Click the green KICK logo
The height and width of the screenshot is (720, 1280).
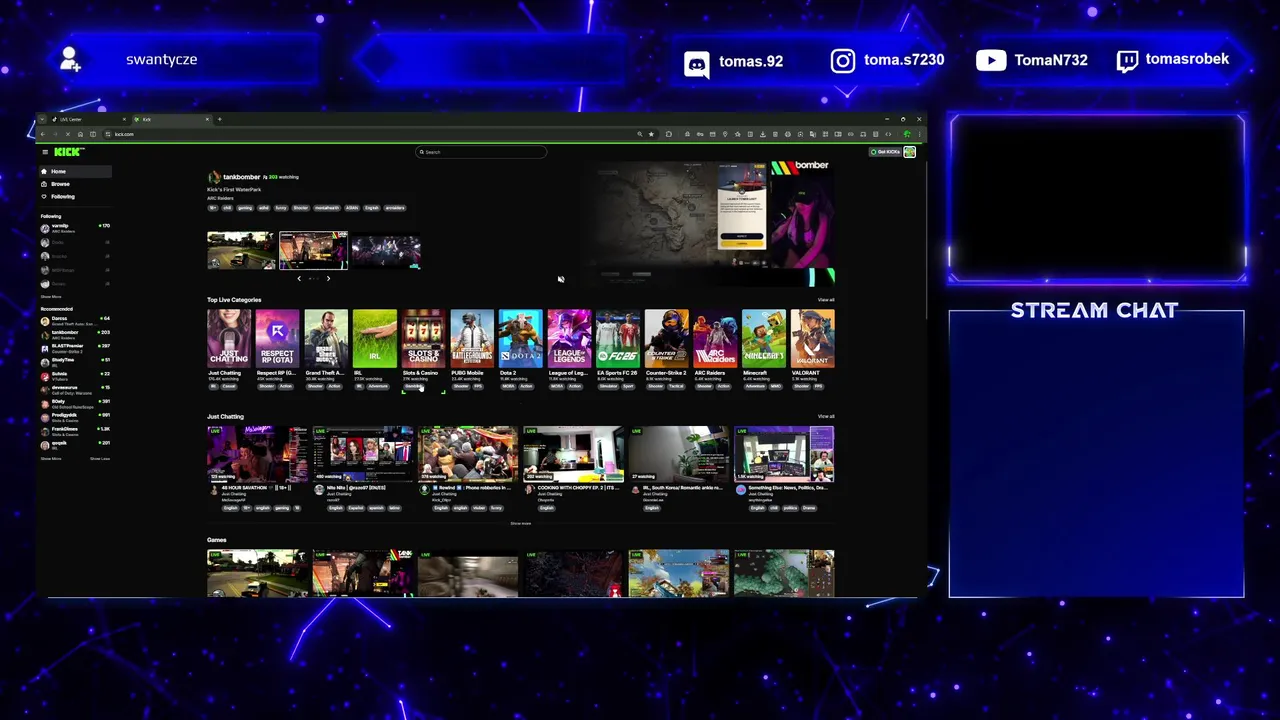[x=68, y=152]
